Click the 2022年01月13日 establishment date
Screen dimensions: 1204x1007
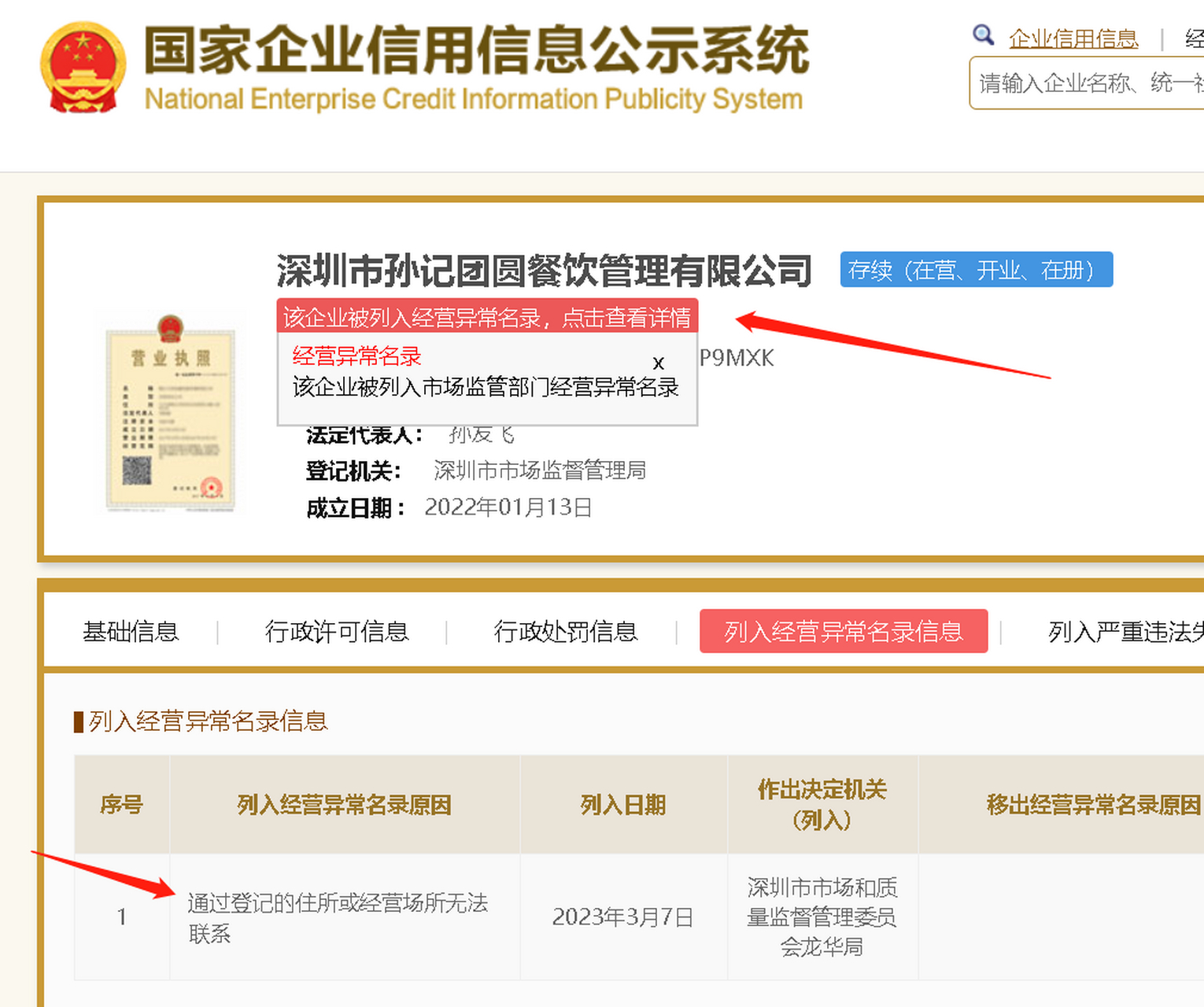(508, 507)
